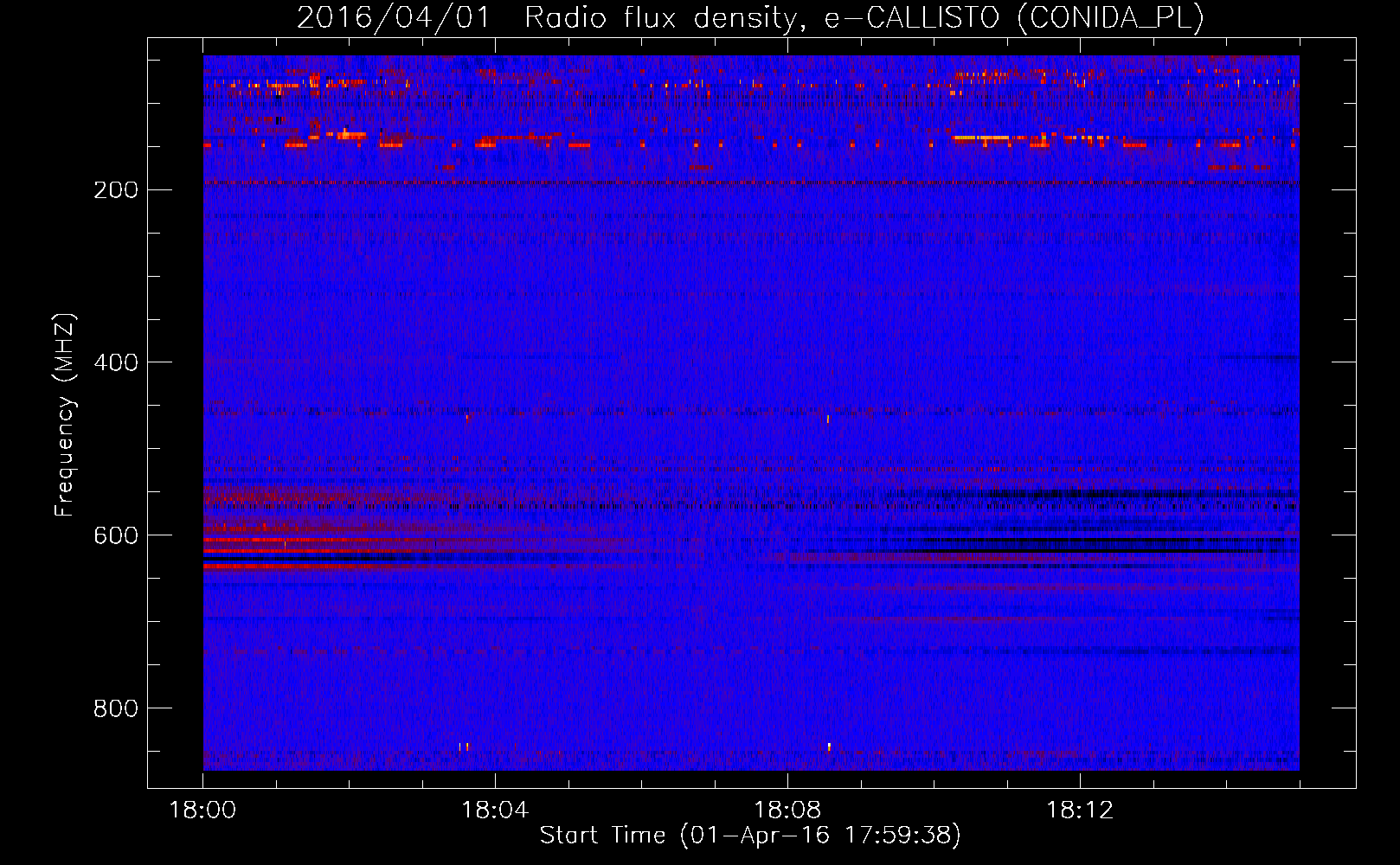
Task: Click the 18:12 time tick label
Action: [x=1080, y=811]
